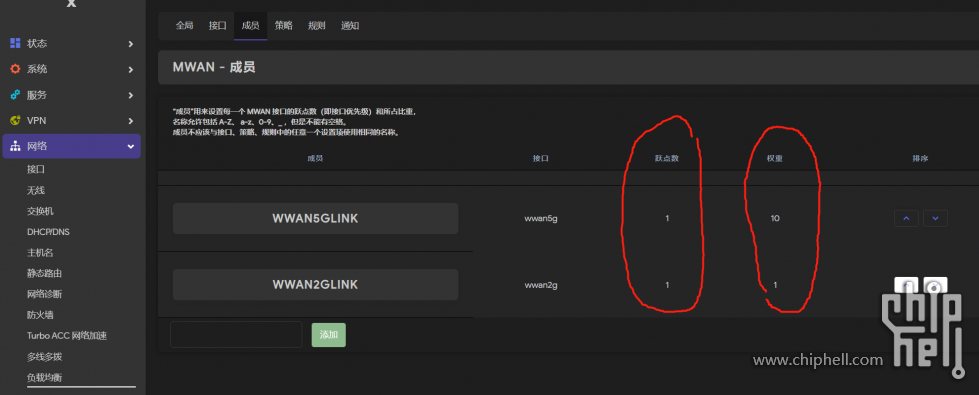Click the 网络 network topology icon
Image resolution: width=979 pixels, height=395 pixels.
pyautogui.click(x=15, y=146)
